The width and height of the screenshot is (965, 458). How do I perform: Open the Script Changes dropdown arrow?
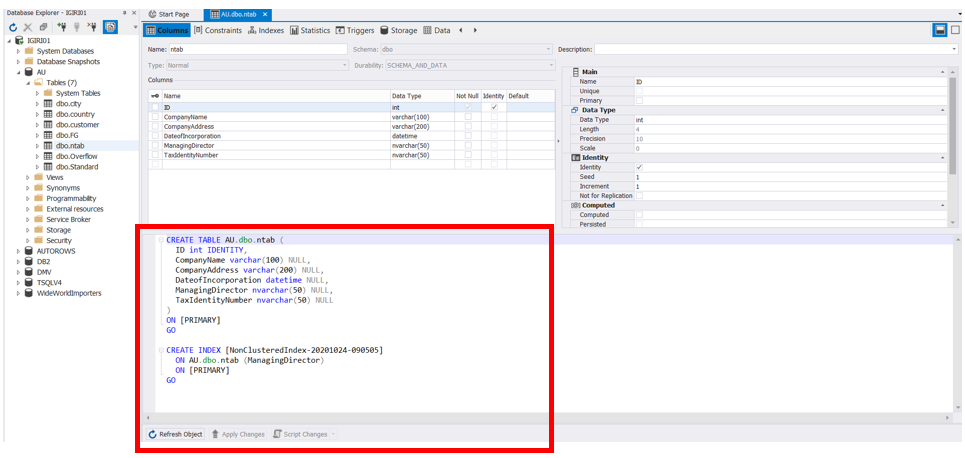334,434
